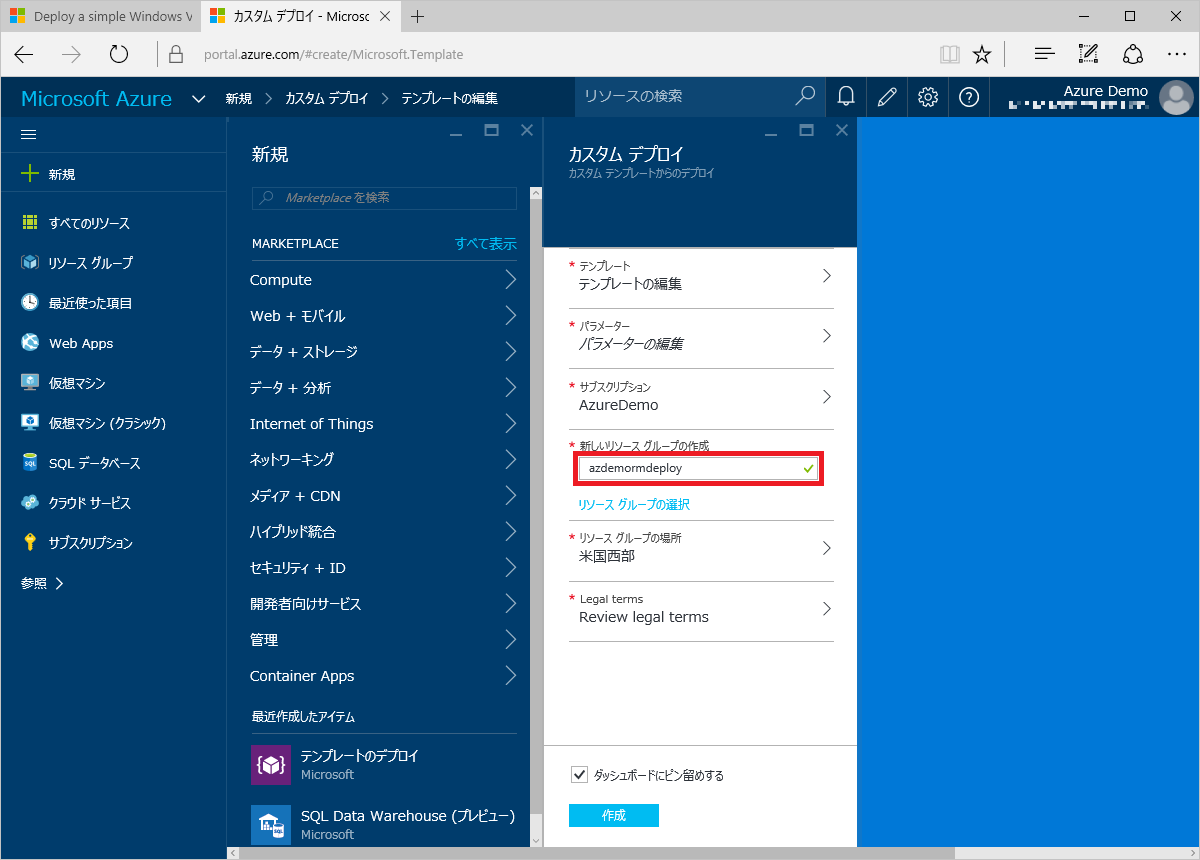
Task: Click browser address bar URL
Action: click(x=333, y=54)
